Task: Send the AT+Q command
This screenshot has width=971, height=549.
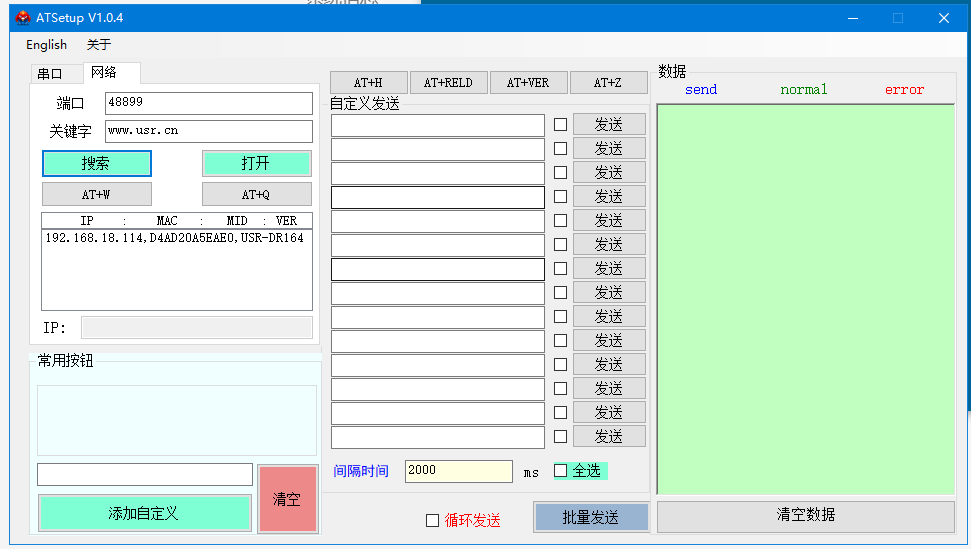Action: 256,194
